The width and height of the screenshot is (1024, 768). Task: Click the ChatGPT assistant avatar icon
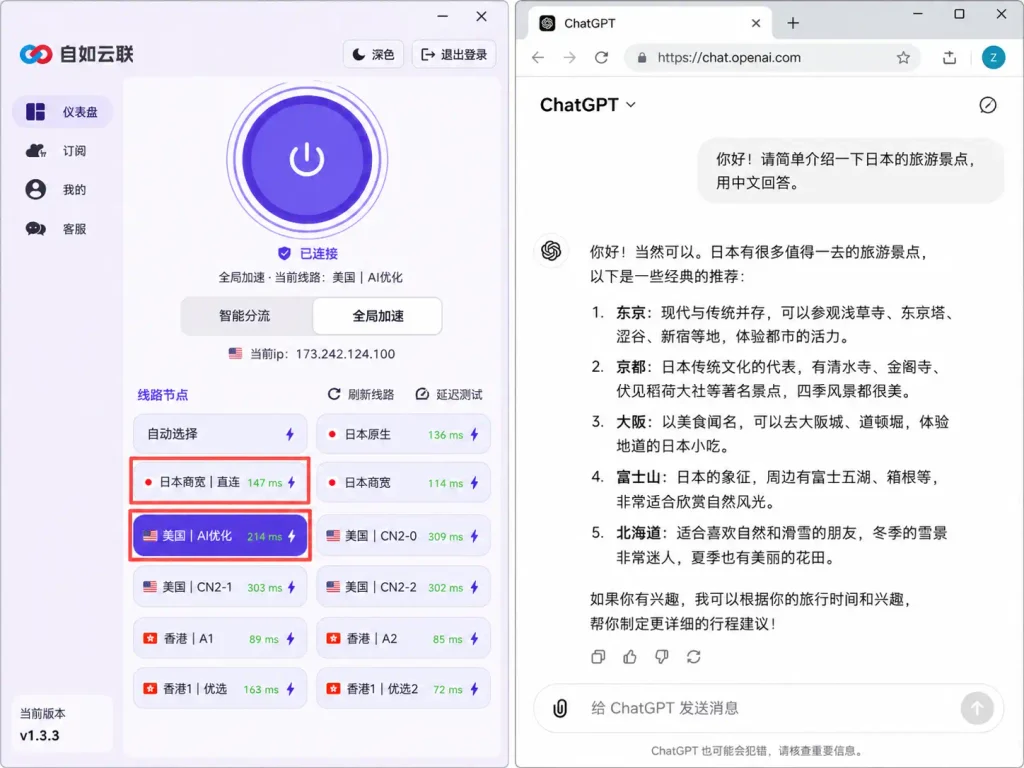551,251
